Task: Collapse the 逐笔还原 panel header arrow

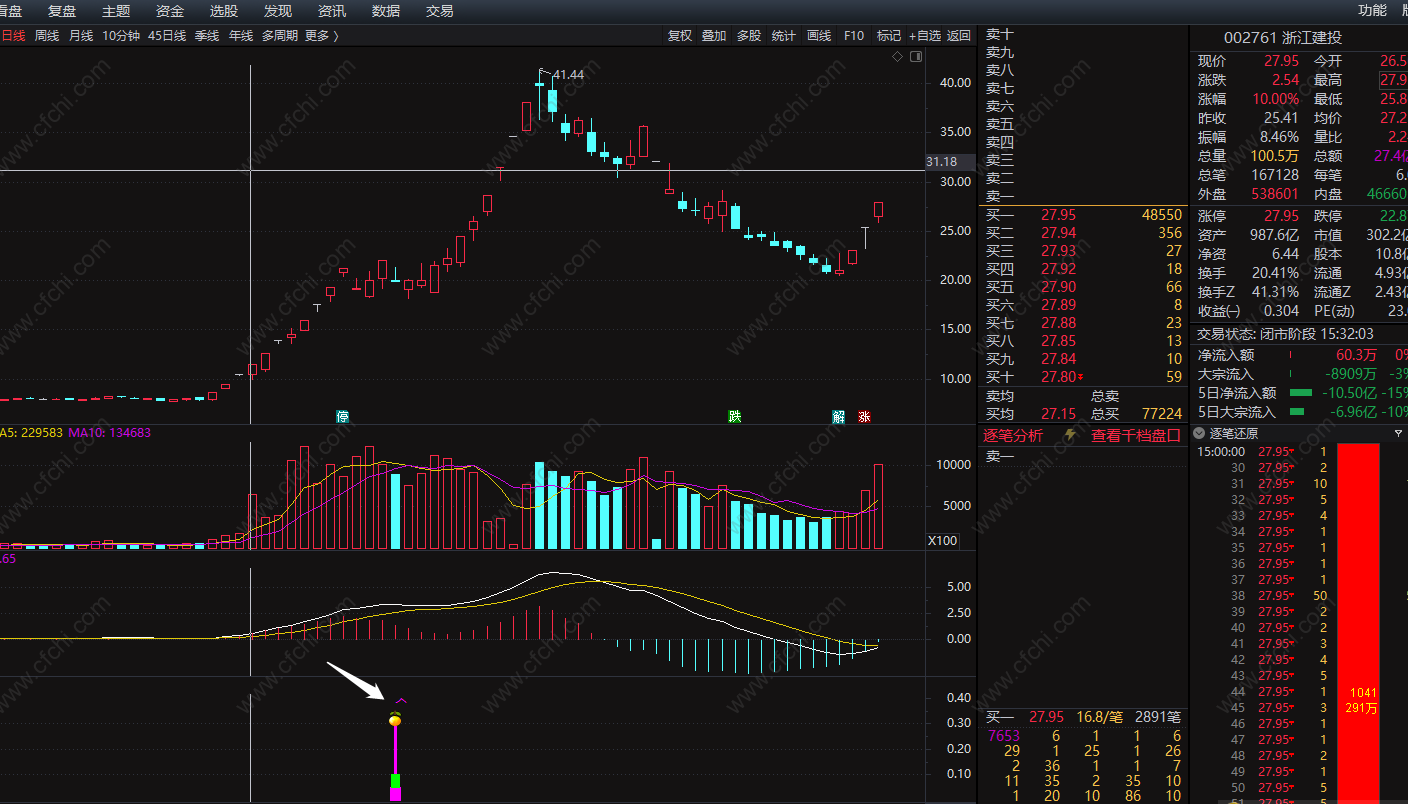Action: (x=1199, y=433)
